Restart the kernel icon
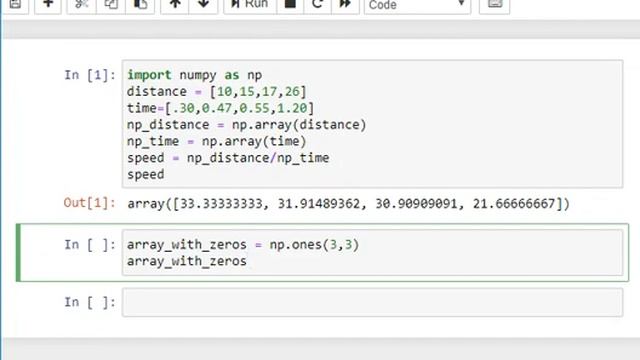The image size is (640, 360). point(317,5)
